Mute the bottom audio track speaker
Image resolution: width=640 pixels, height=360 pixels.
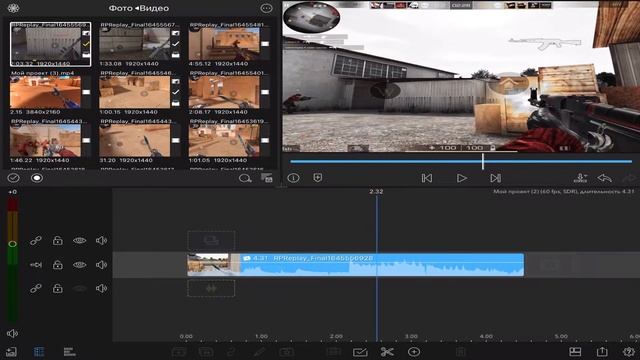click(x=101, y=289)
